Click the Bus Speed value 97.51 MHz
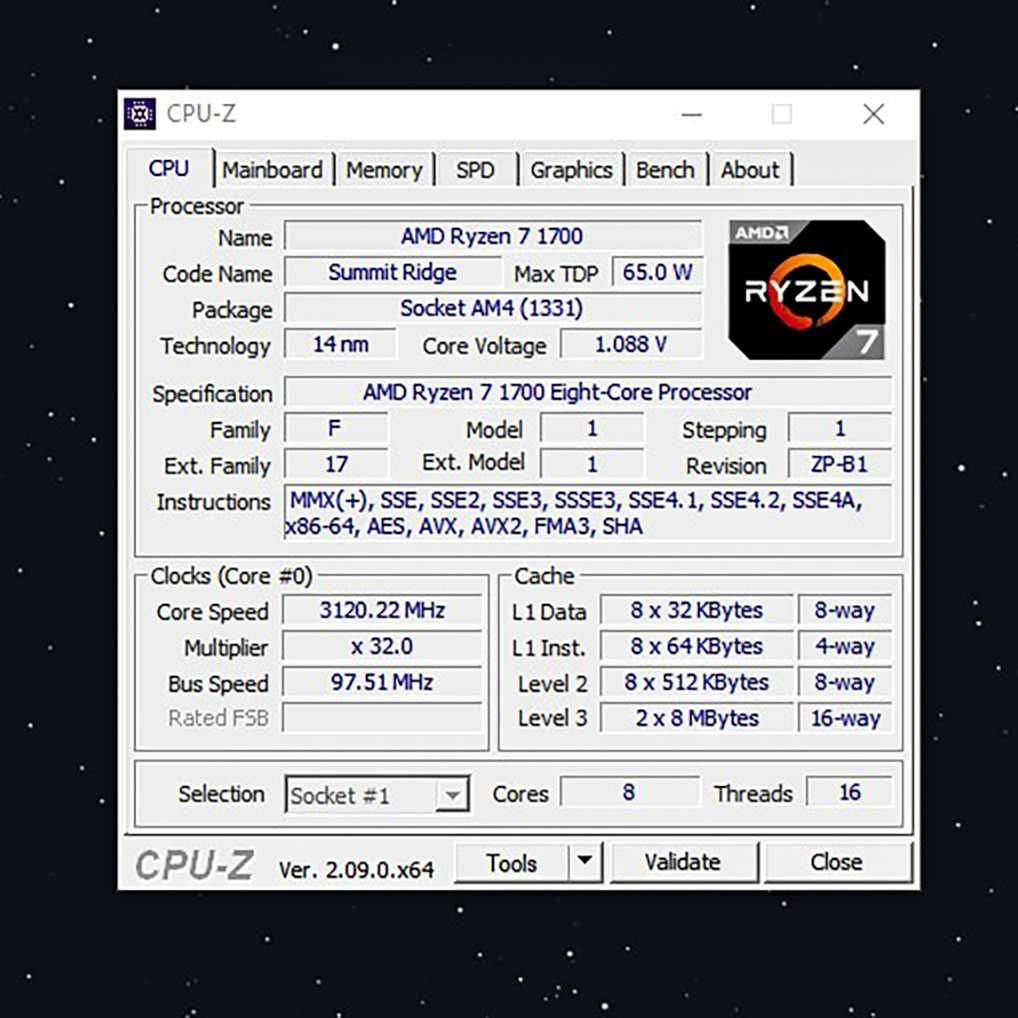This screenshot has height=1018, width=1018. 382,682
